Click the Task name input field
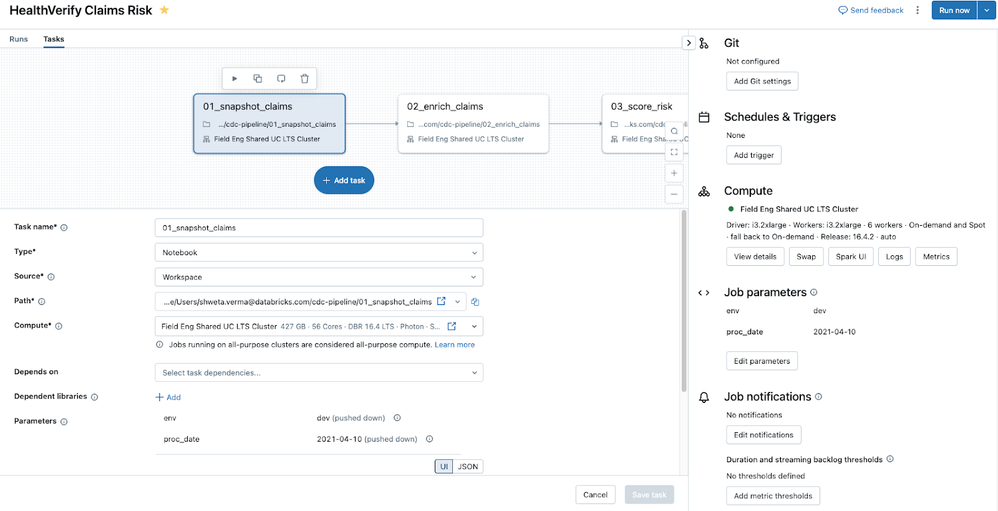The width and height of the screenshot is (998, 511). click(319, 228)
